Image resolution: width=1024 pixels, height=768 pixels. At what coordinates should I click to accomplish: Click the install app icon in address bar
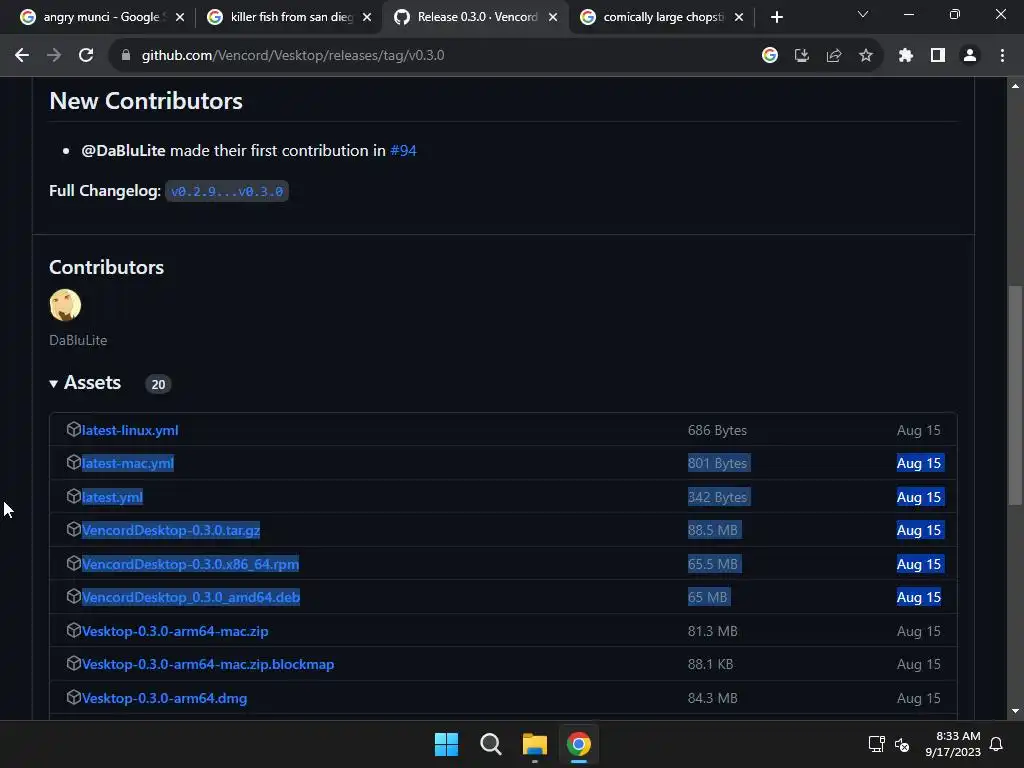point(802,56)
